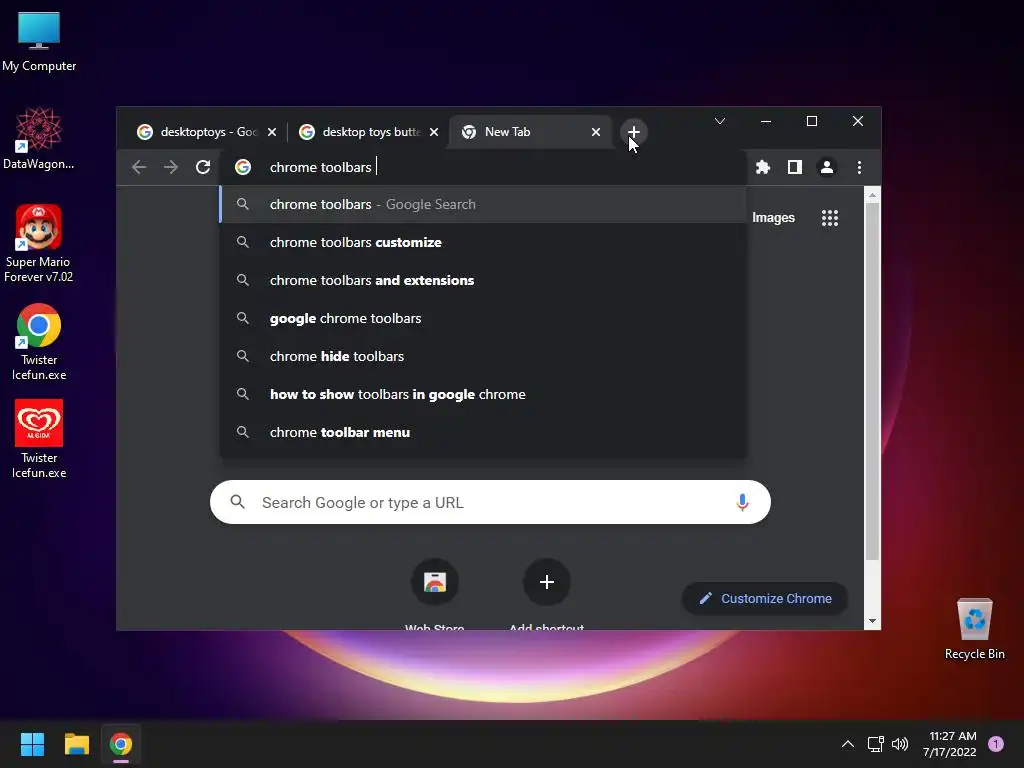Click the page scrollbar down arrow
Image resolution: width=1024 pixels, height=768 pixels.
[872, 621]
